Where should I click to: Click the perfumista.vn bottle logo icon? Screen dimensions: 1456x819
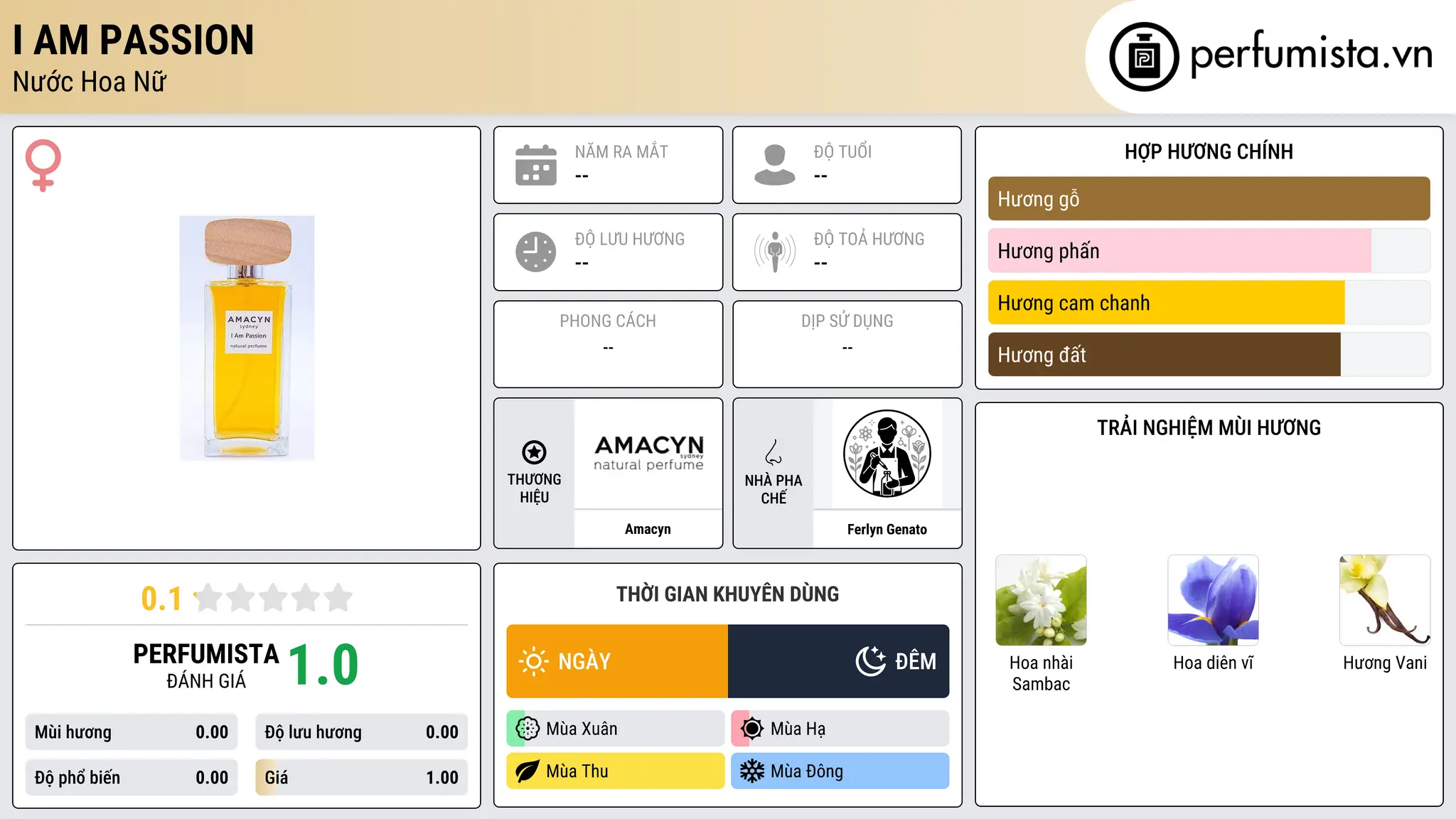[1144, 57]
